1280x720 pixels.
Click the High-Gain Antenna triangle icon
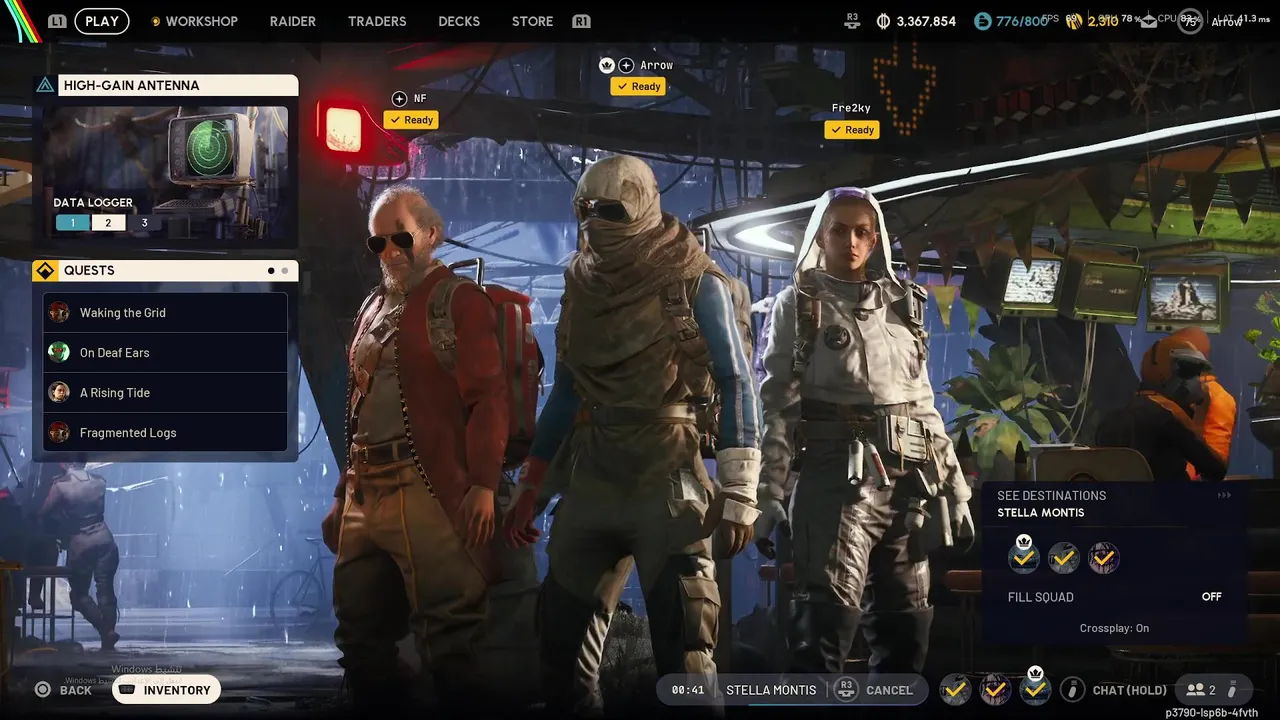(x=45, y=85)
